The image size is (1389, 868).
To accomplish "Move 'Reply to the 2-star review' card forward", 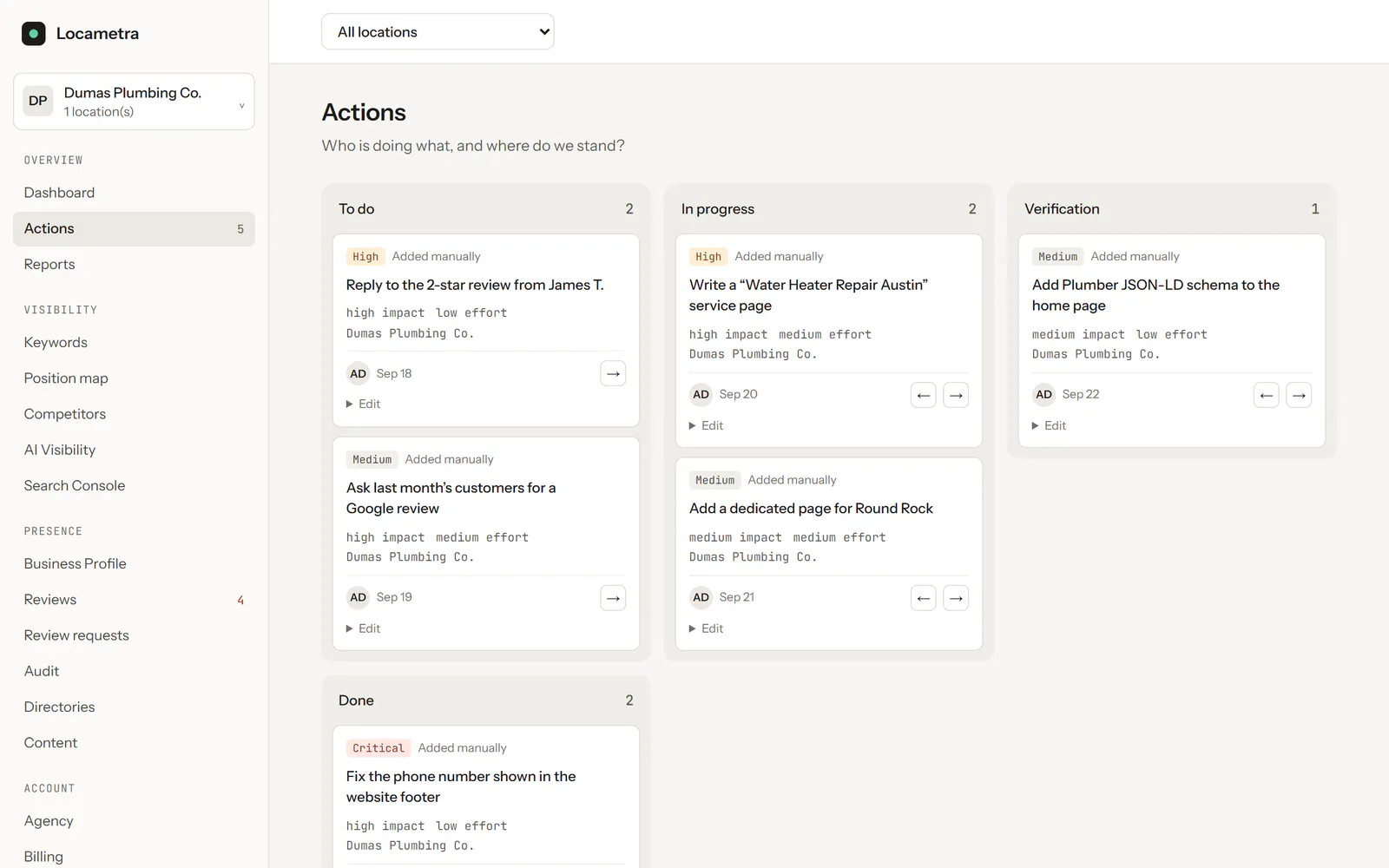I will pyautogui.click(x=613, y=374).
